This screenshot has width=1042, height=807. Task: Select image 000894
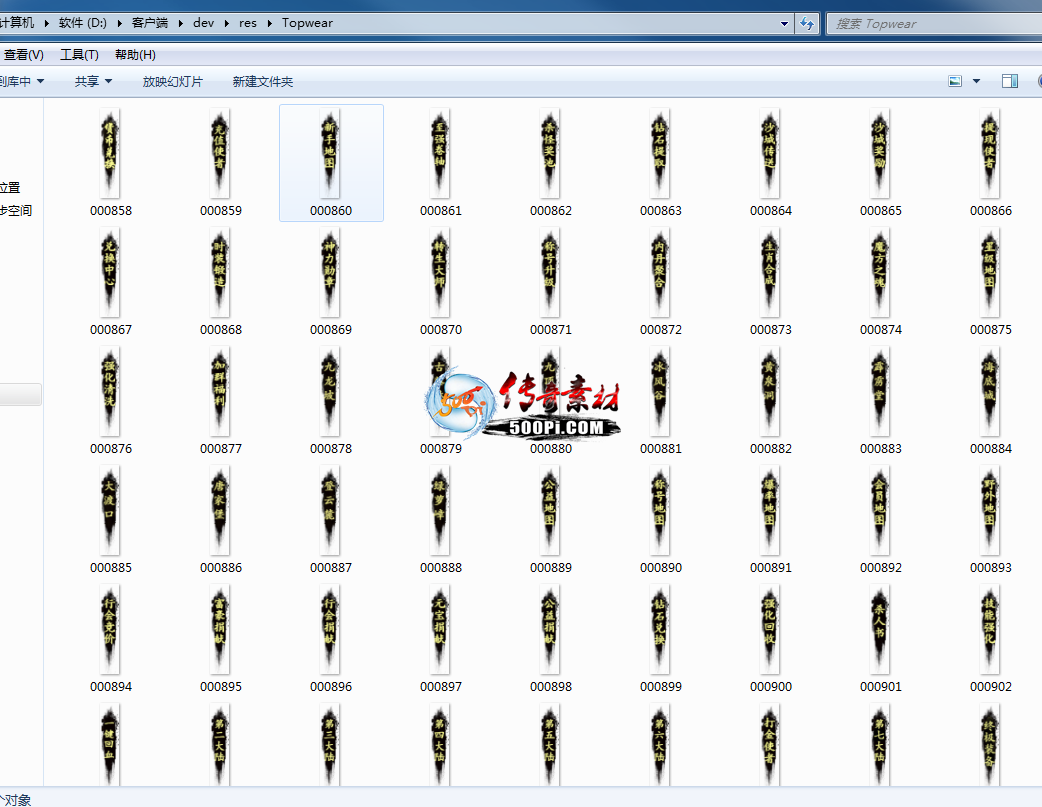click(110, 630)
